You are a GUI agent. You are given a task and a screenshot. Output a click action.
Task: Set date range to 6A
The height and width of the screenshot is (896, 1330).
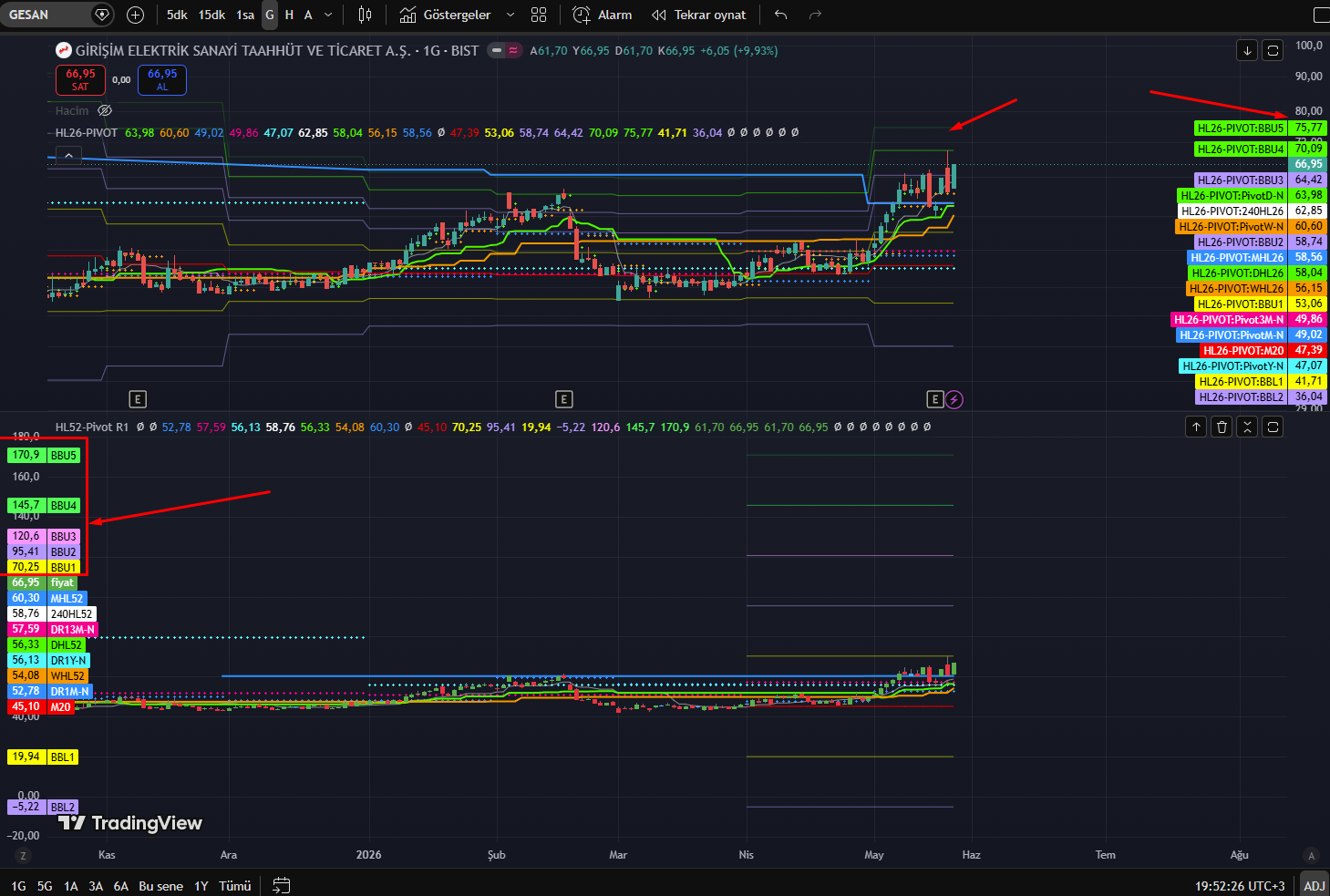click(x=120, y=886)
